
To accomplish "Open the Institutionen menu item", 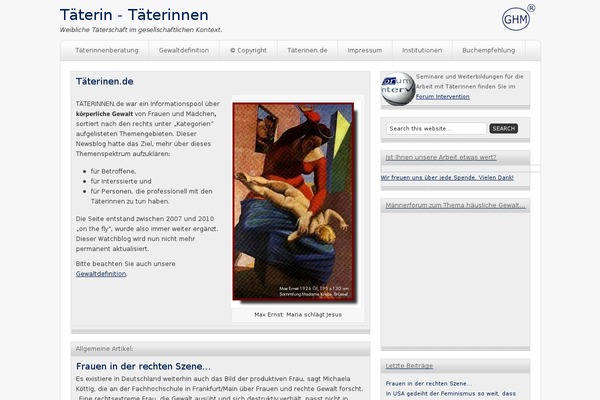I will click(422, 50).
